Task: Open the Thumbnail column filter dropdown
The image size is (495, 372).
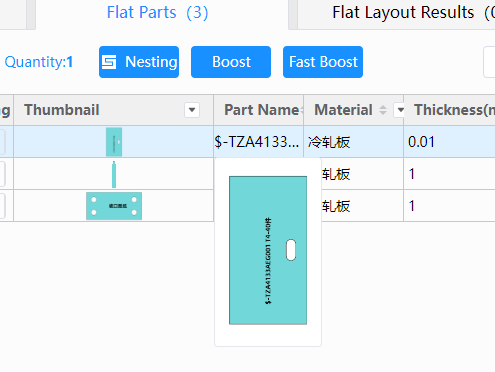Action: pyautogui.click(x=192, y=110)
